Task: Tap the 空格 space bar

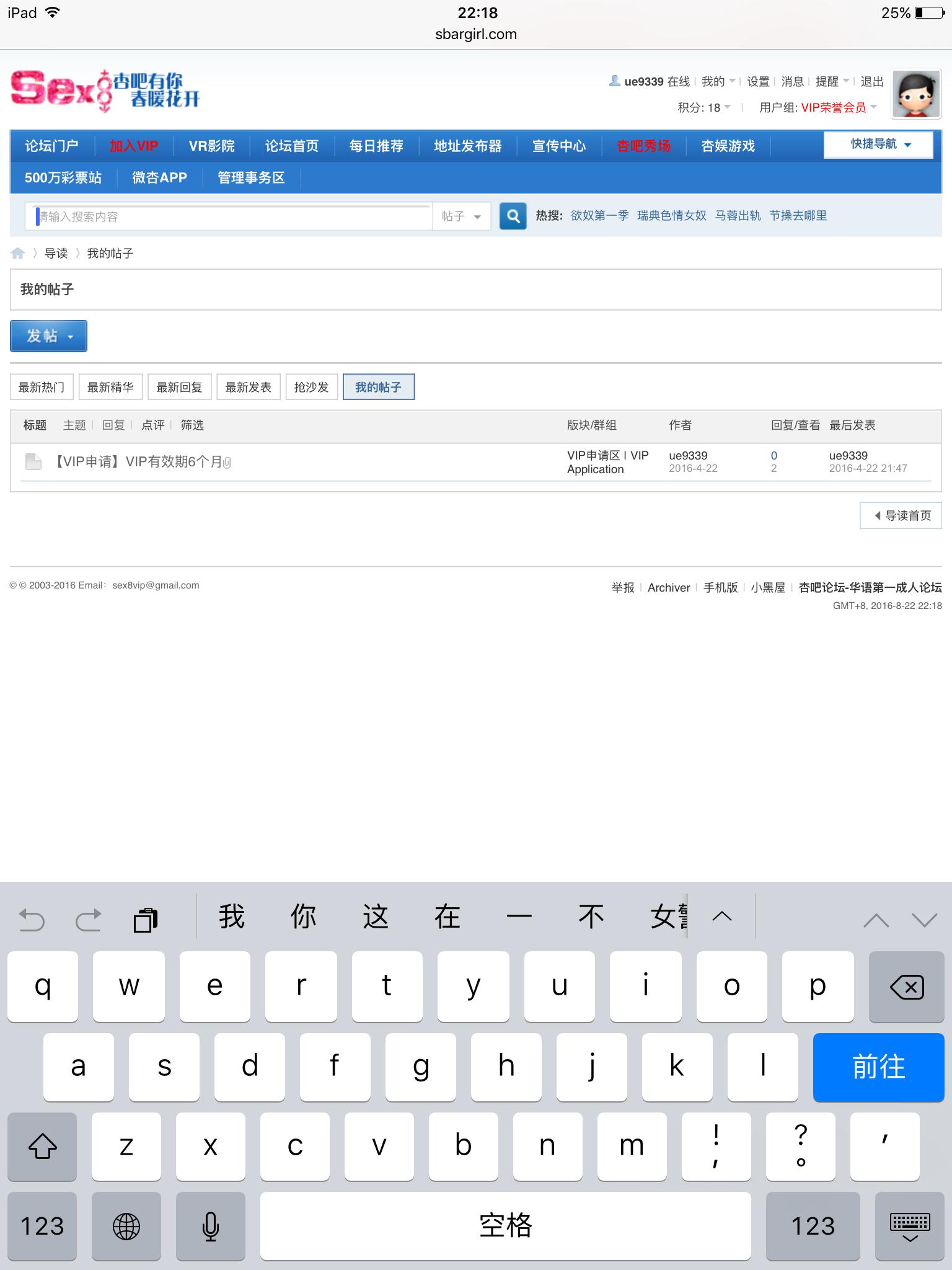Action: (506, 1226)
